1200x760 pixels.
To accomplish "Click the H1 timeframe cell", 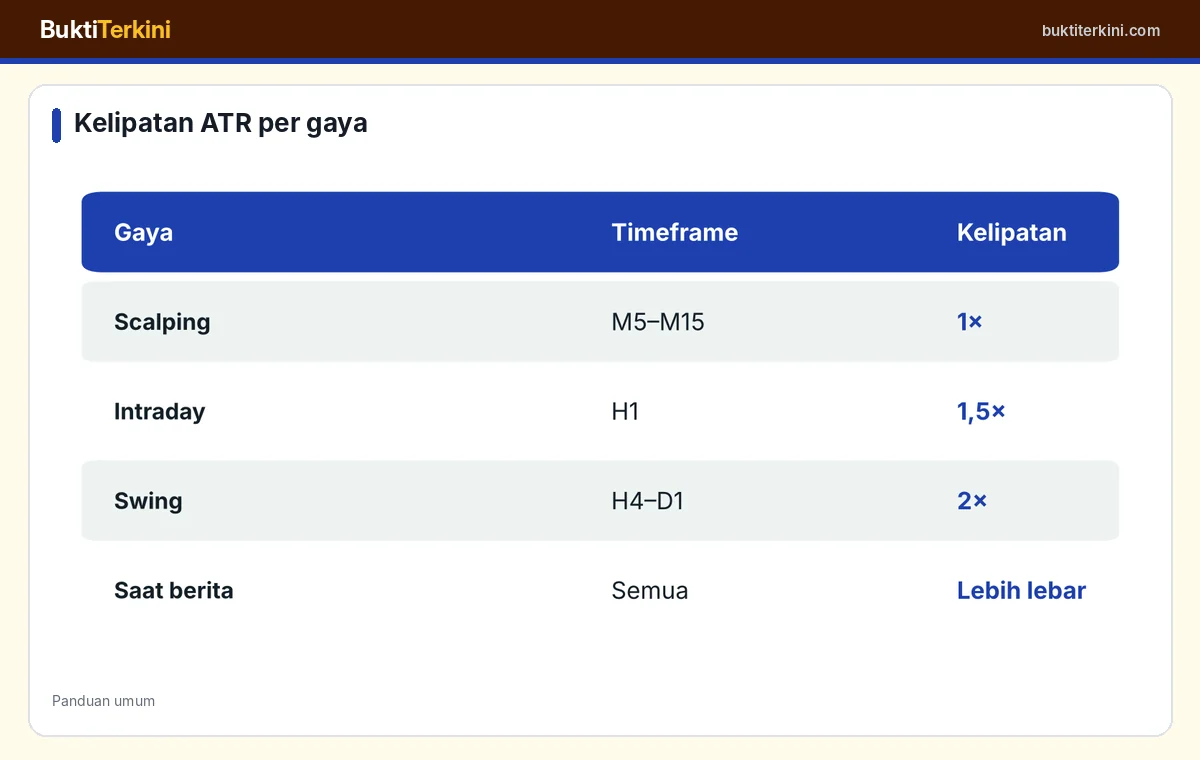I will [x=625, y=411].
